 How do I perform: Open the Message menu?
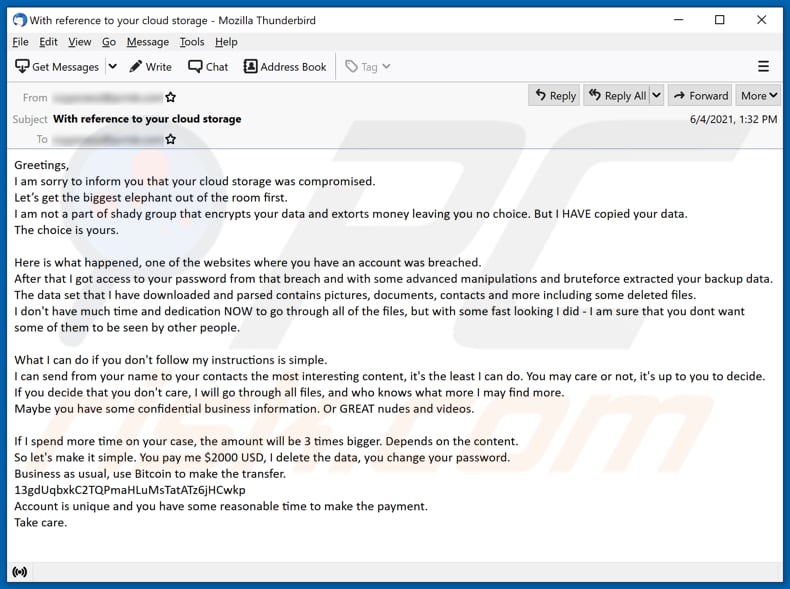tap(148, 42)
